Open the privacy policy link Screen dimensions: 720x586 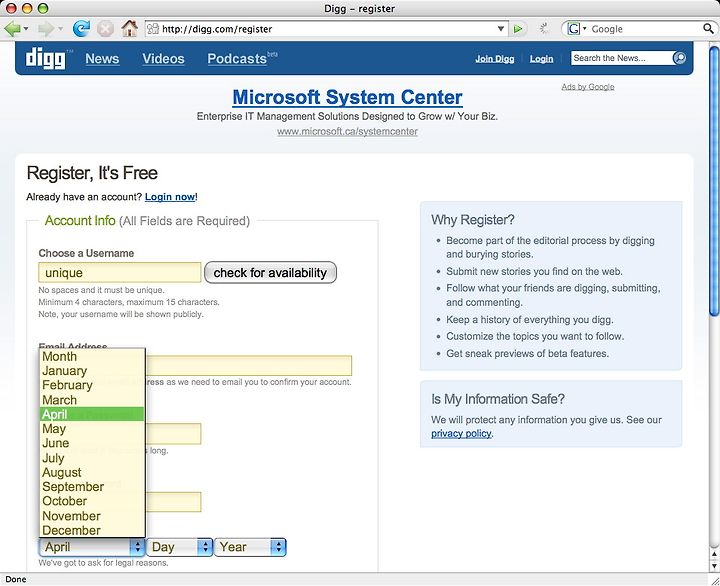coord(461,434)
